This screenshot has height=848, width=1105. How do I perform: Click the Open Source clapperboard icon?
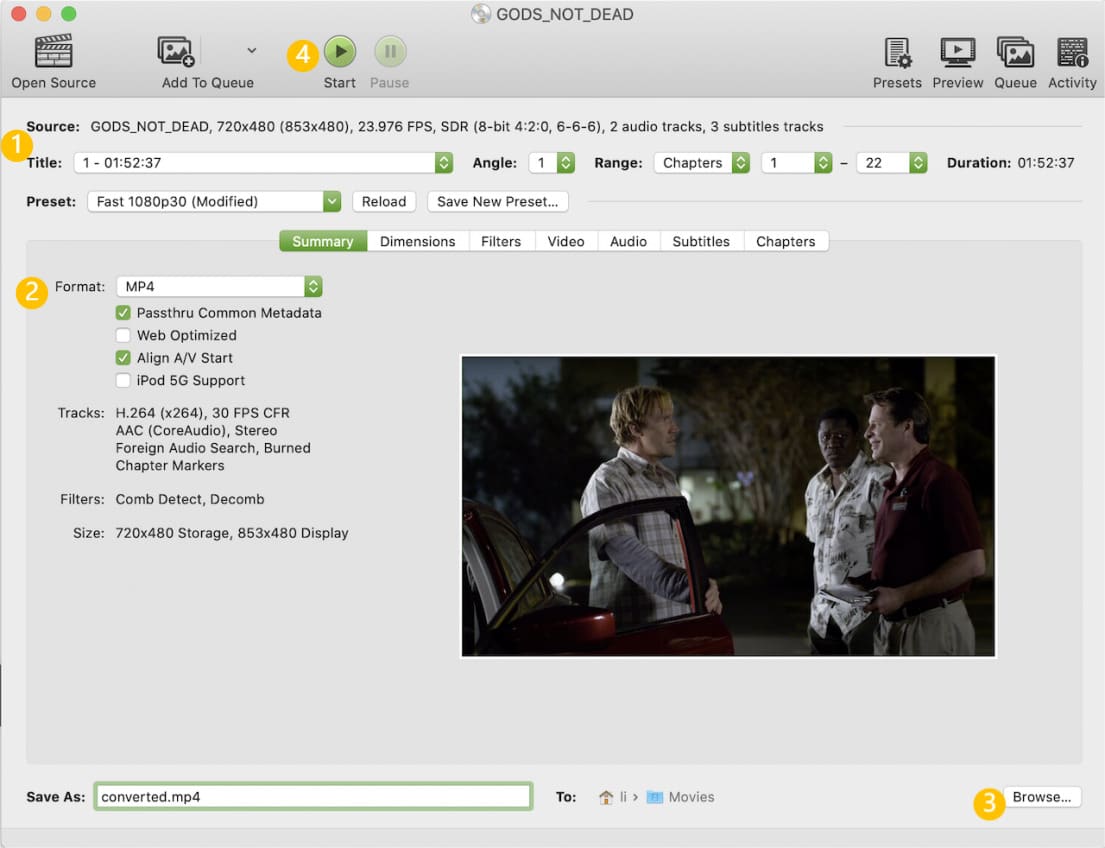click(53, 52)
